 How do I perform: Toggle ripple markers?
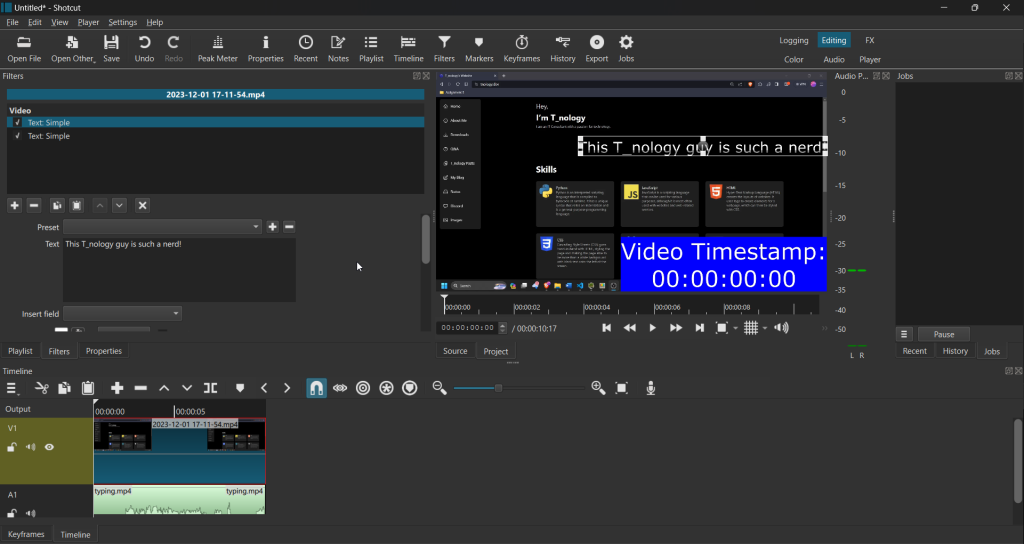pos(409,388)
